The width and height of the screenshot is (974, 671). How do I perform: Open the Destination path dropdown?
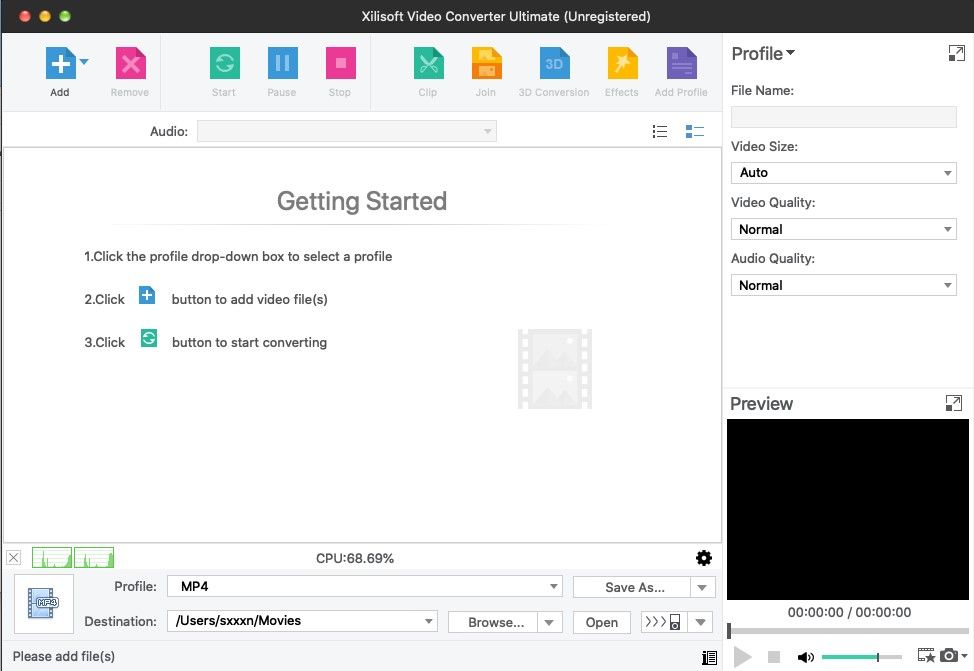coord(428,621)
